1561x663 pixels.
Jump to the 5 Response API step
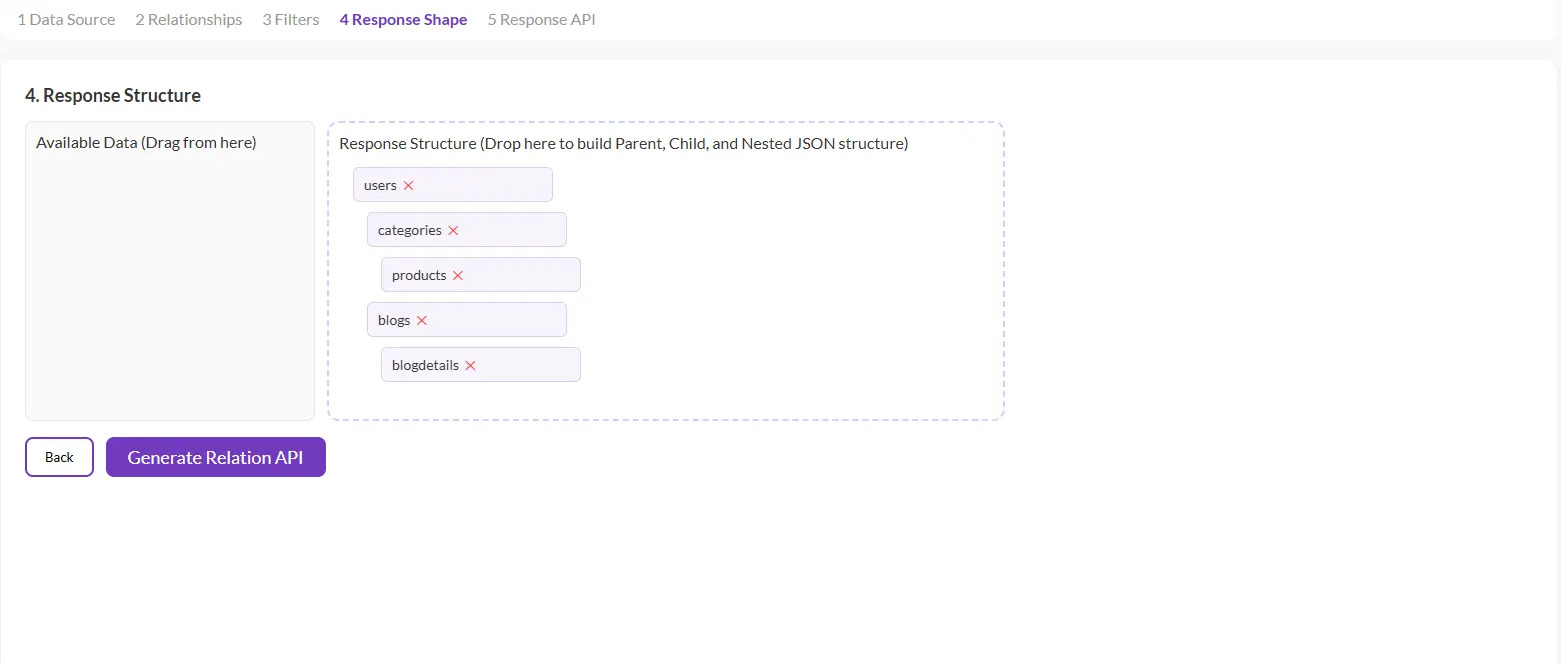541,20
